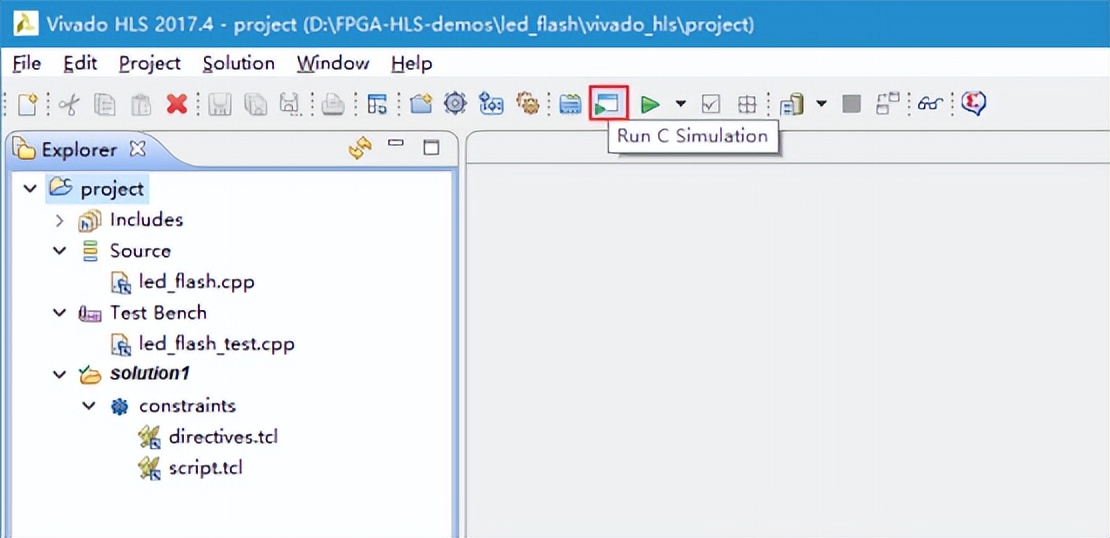Click the New Solution folder icon
Viewport: 1110px width, 538px height.
421,105
